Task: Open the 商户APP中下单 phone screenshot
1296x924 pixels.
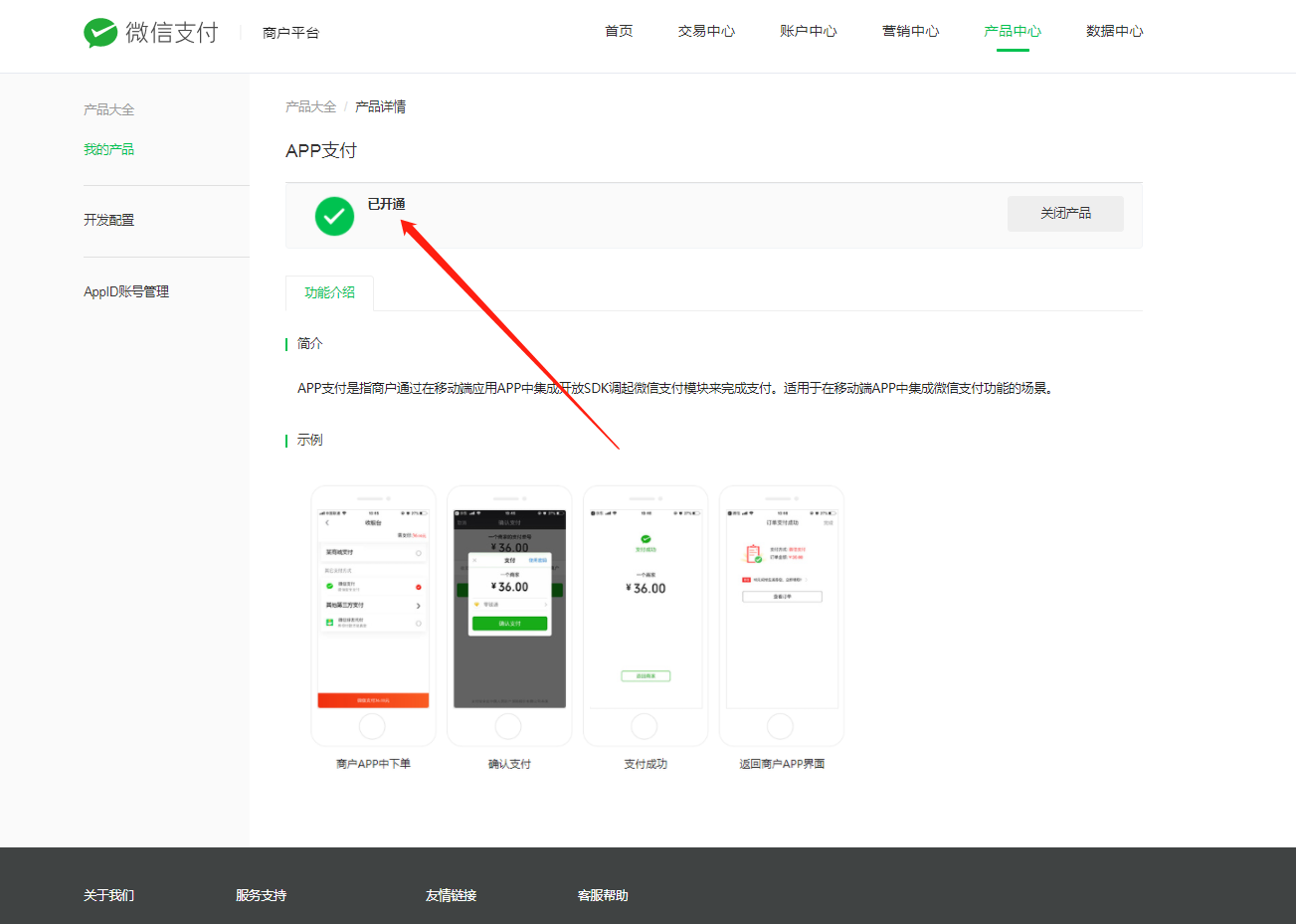Action: (x=373, y=616)
